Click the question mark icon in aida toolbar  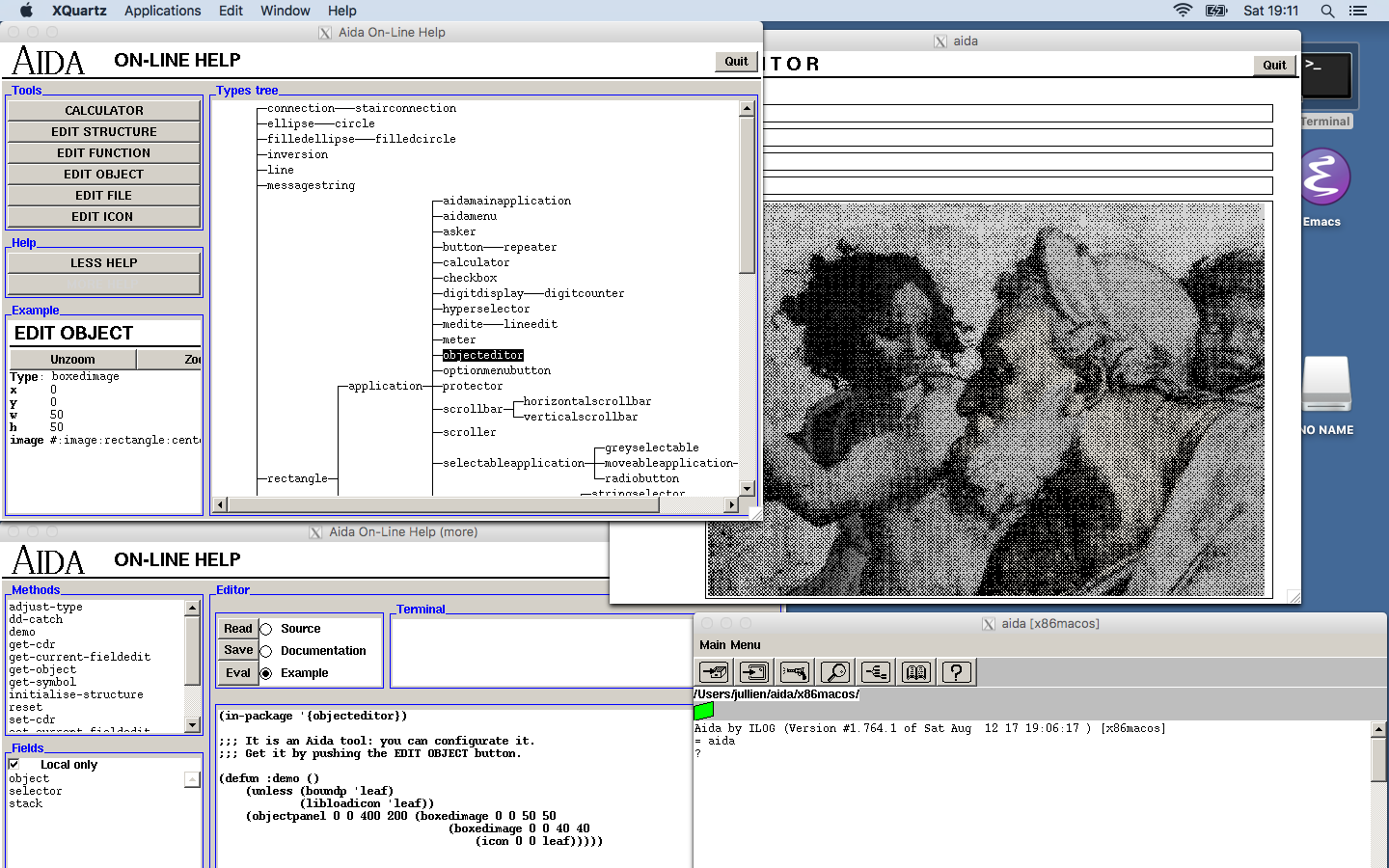pyautogui.click(x=957, y=672)
